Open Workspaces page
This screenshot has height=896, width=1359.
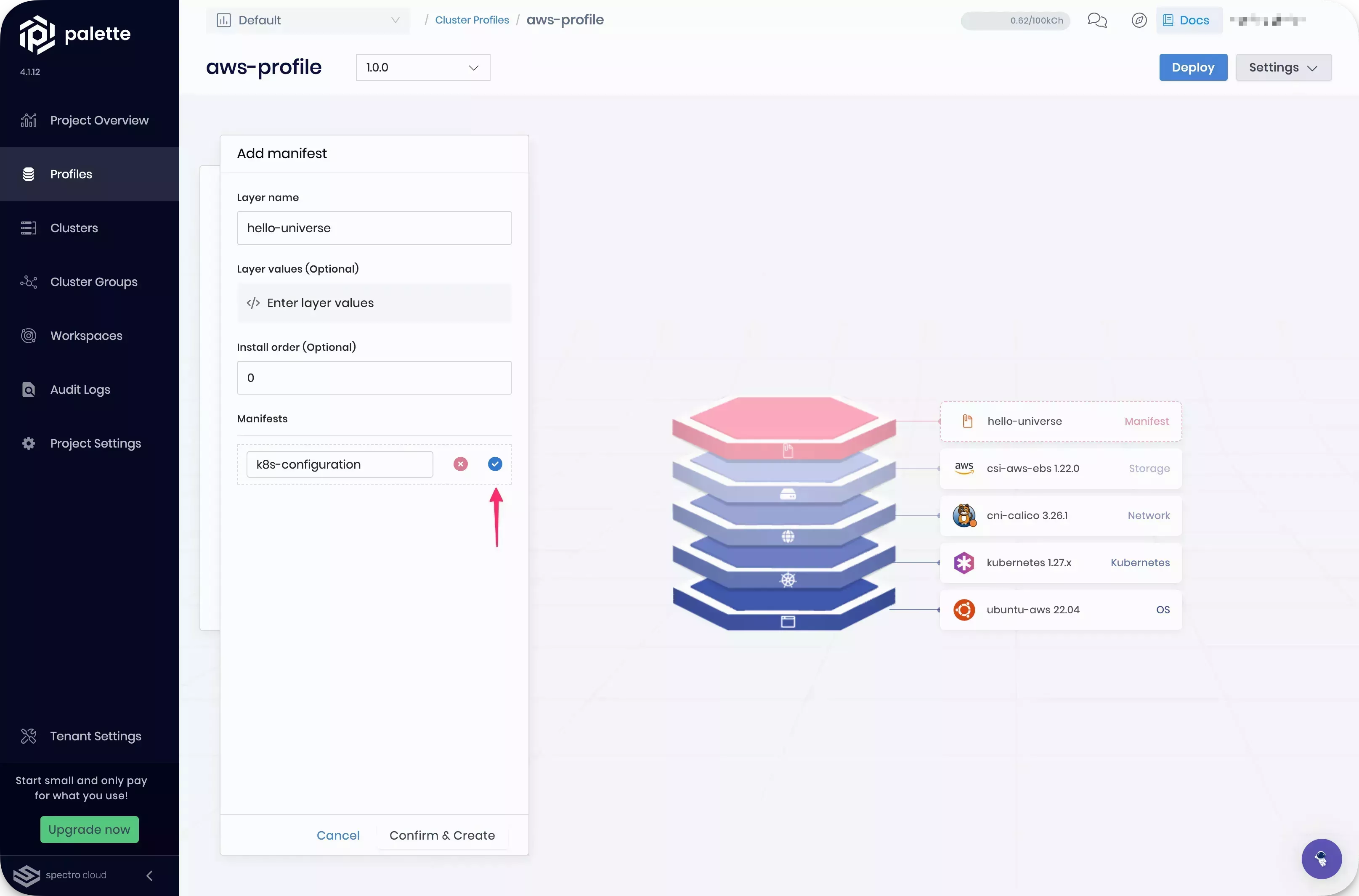point(90,336)
